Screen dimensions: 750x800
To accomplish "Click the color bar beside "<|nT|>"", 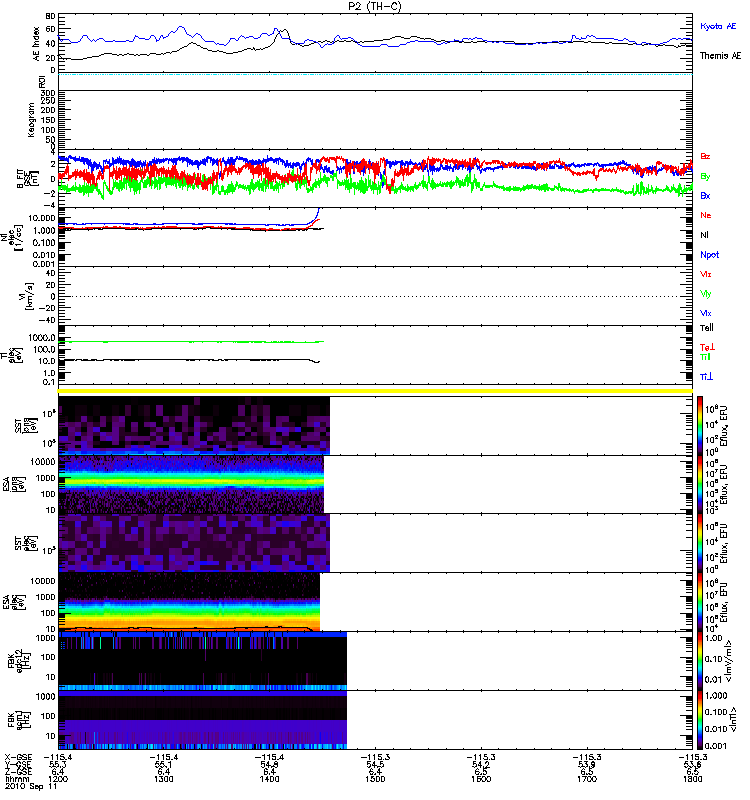I will pos(700,720).
